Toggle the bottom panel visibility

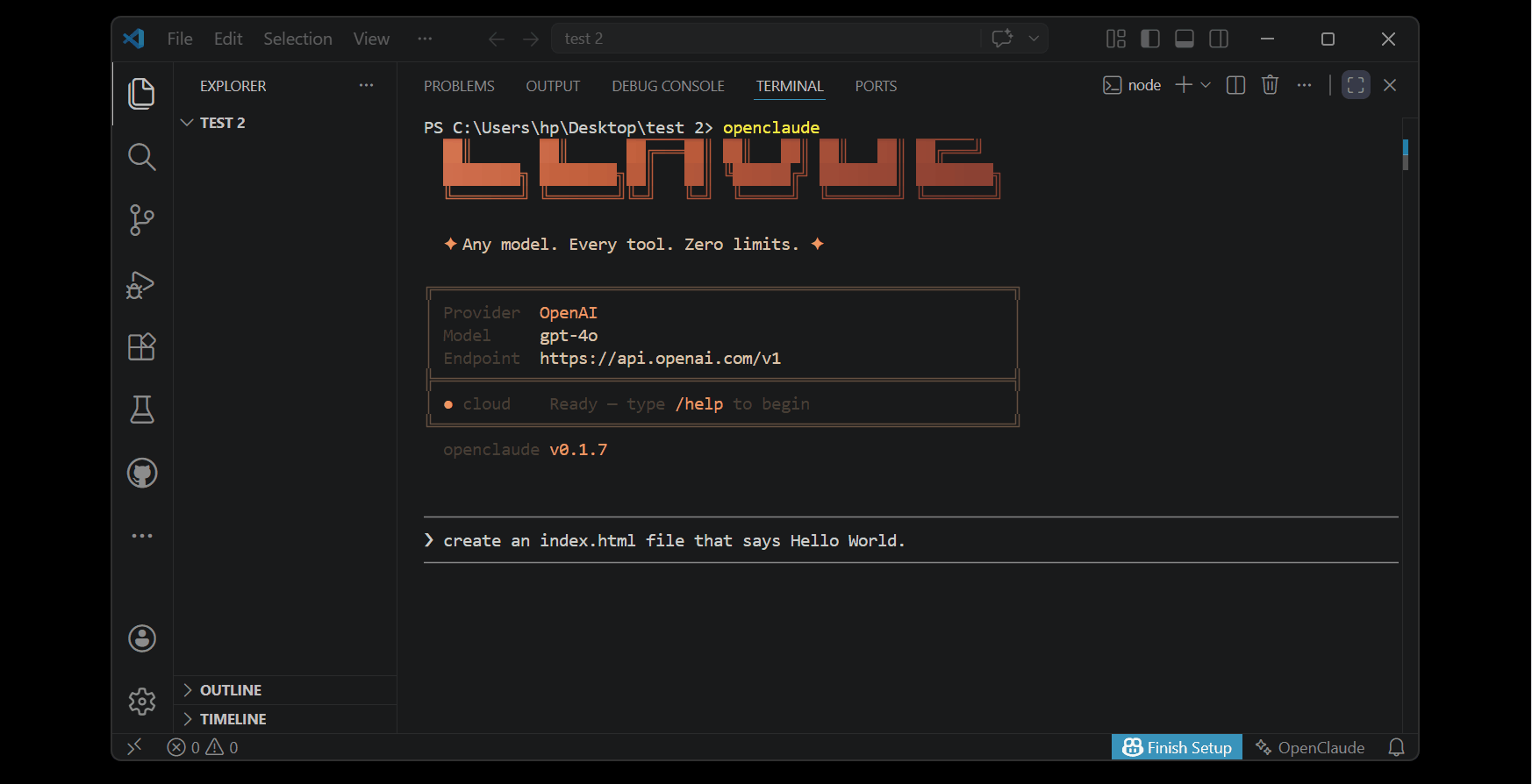coord(1184,39)
